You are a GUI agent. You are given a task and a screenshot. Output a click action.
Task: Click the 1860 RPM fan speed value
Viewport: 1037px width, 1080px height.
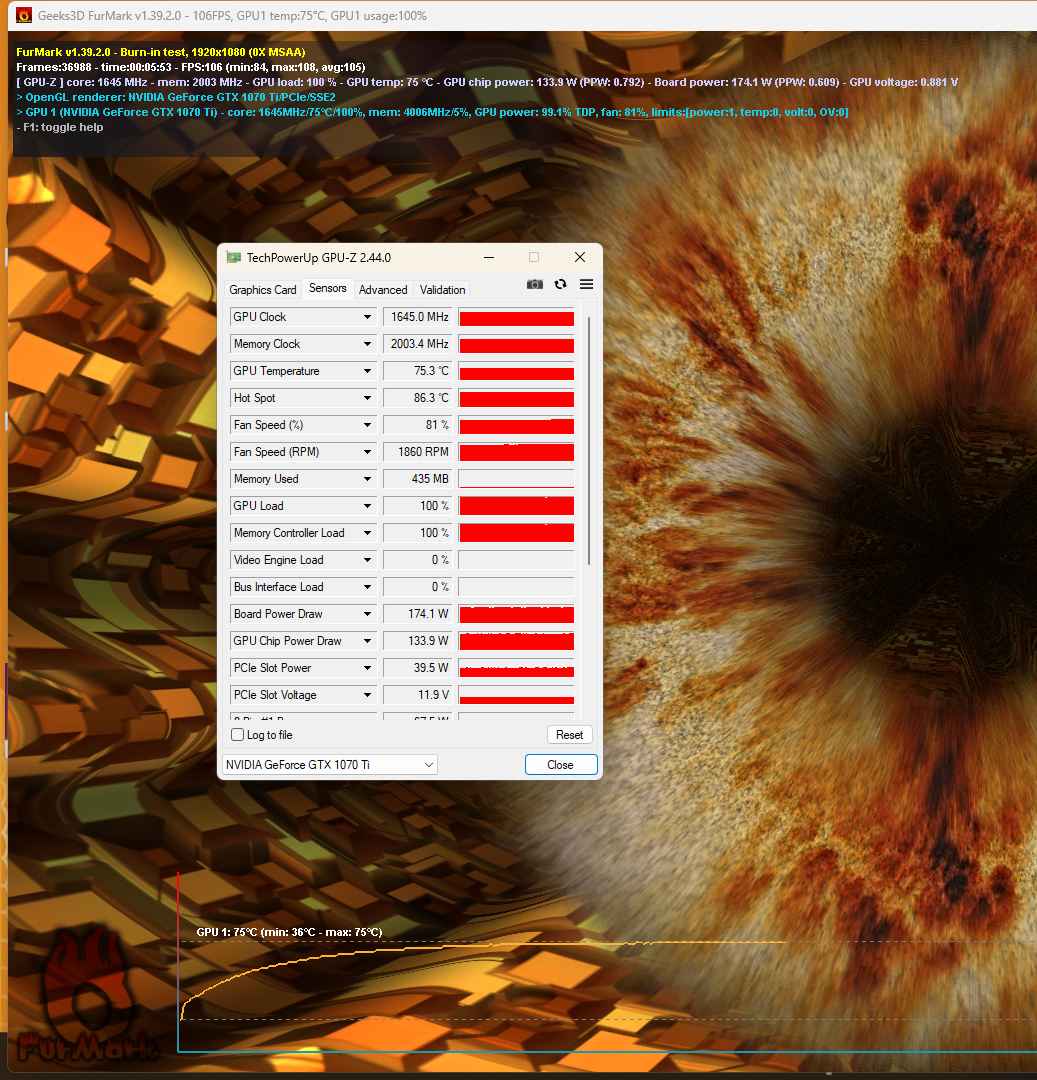417,452
